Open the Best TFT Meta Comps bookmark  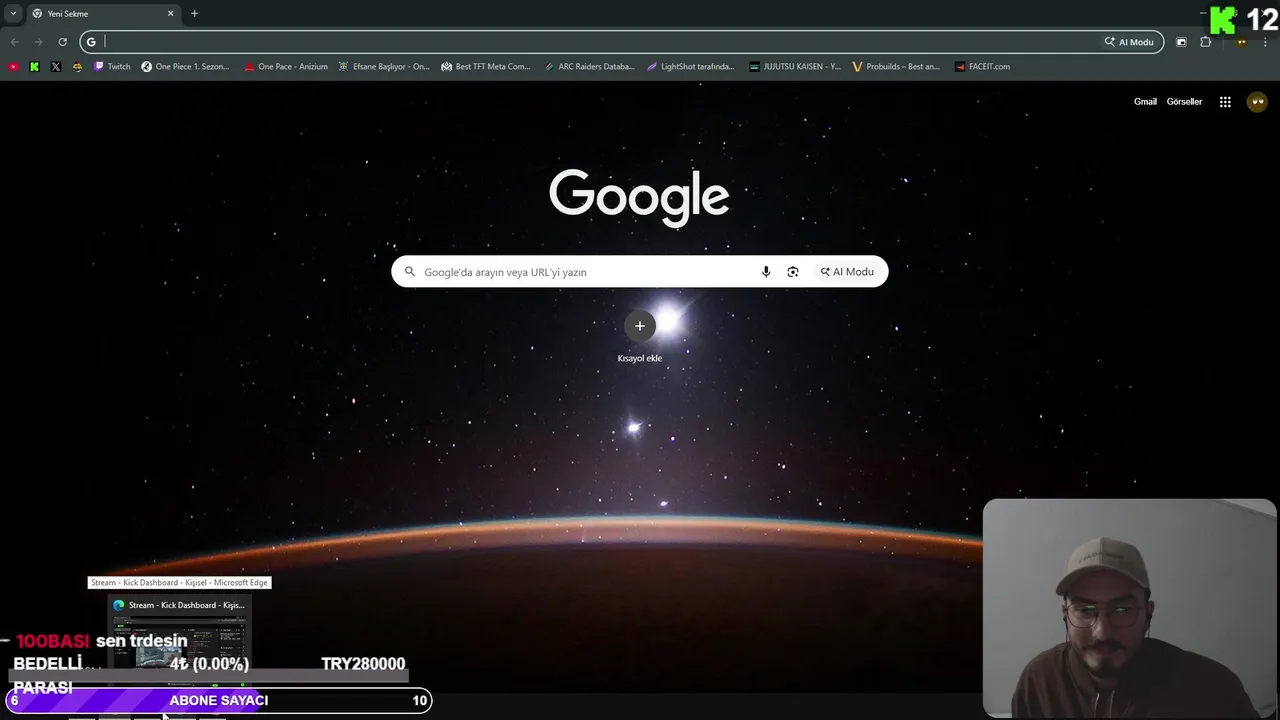tap(486, 67)
